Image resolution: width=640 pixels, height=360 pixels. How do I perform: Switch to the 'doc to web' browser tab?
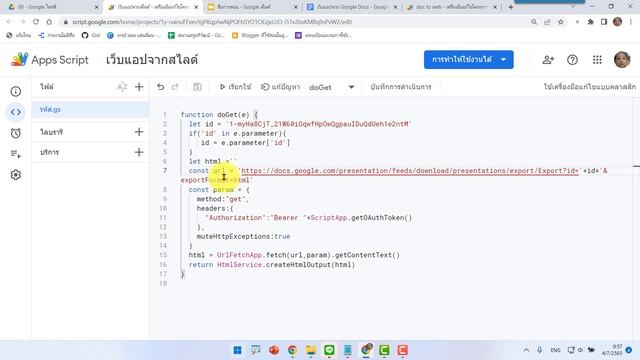coord(451,7)
